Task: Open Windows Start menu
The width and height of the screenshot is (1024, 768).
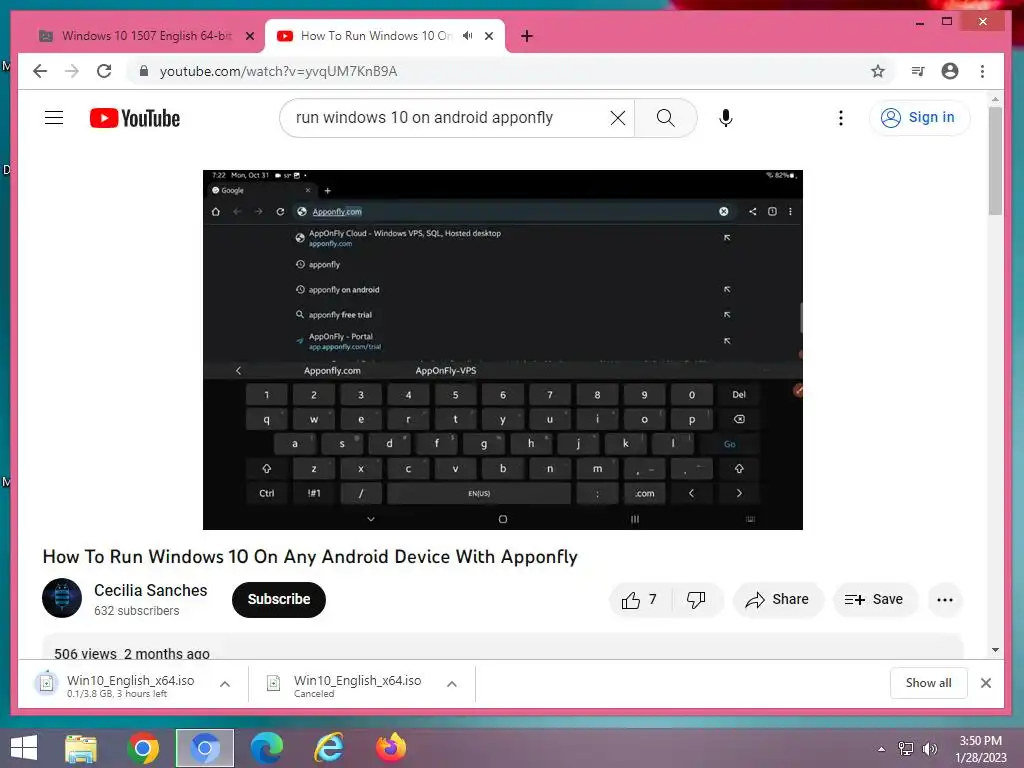Action: click(x=24, y=748)
